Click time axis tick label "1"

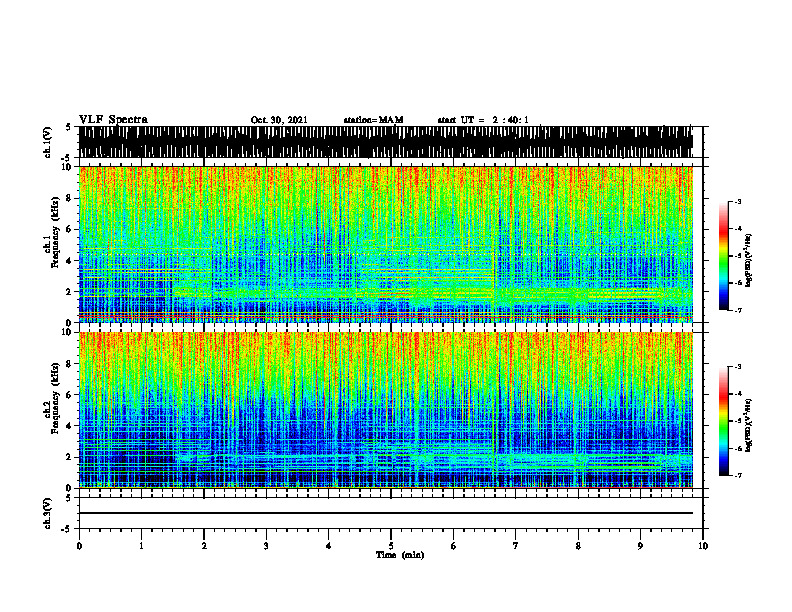click(x=141, y=546)
